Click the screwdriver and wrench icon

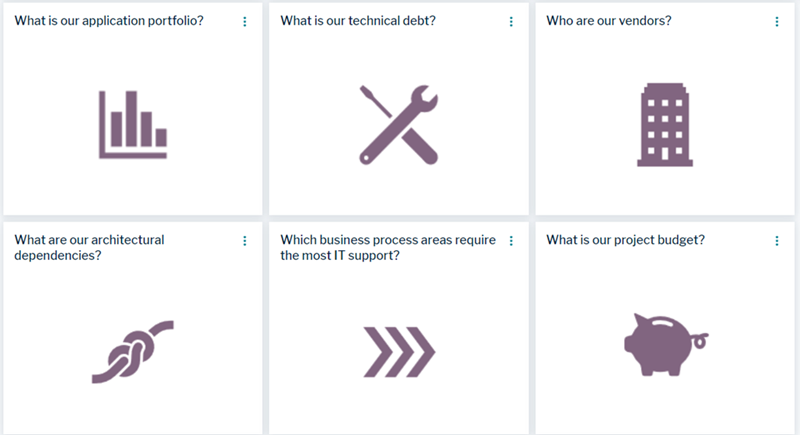pyautogui.click(x=398, y=124)
